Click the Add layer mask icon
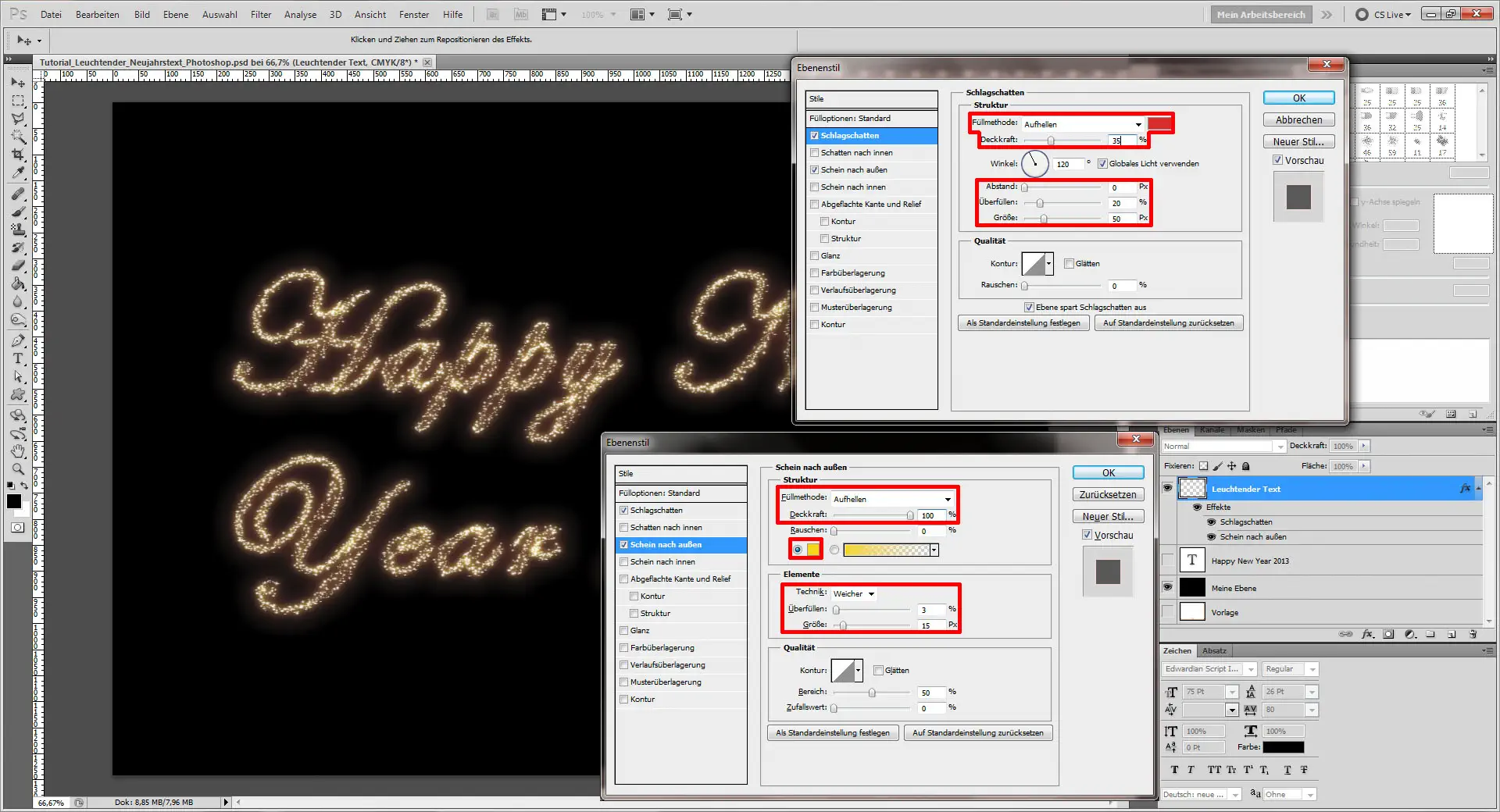This screenshot has height=812, width=1500. (1388, 635)
